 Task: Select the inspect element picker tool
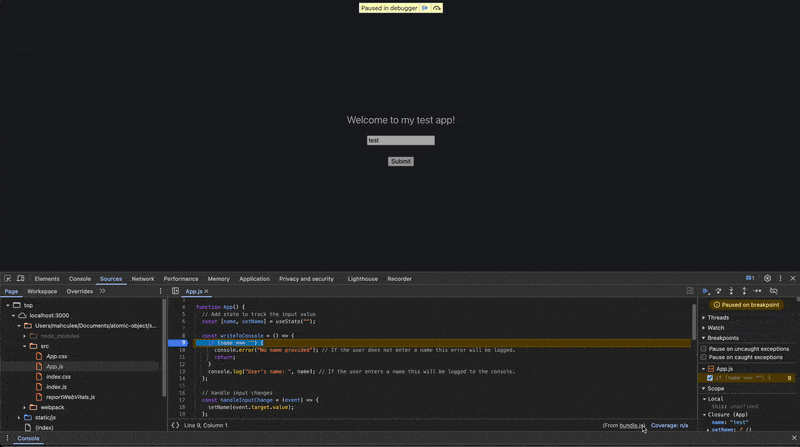point(8,279)
